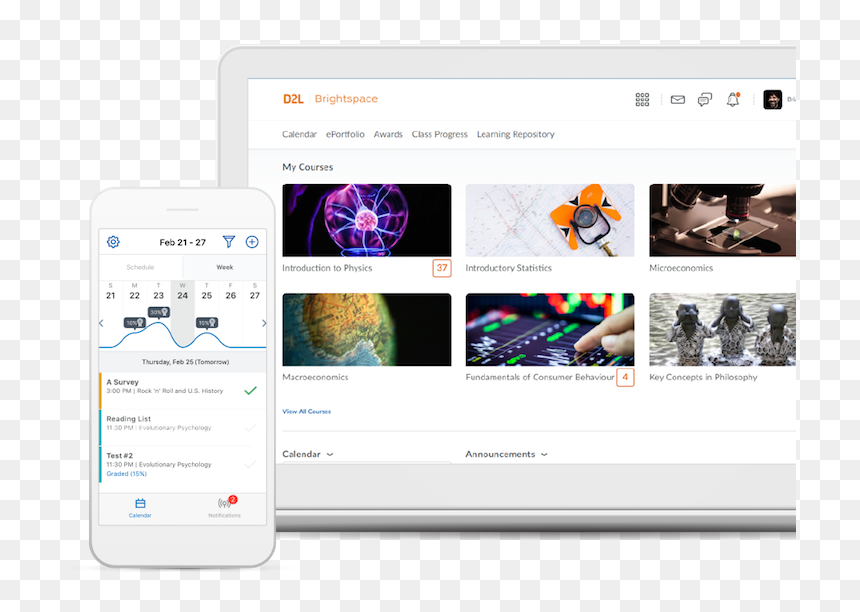Open the Introductory Statistics course image
Viewport: 860px width, 612px height.
[550, 220]
